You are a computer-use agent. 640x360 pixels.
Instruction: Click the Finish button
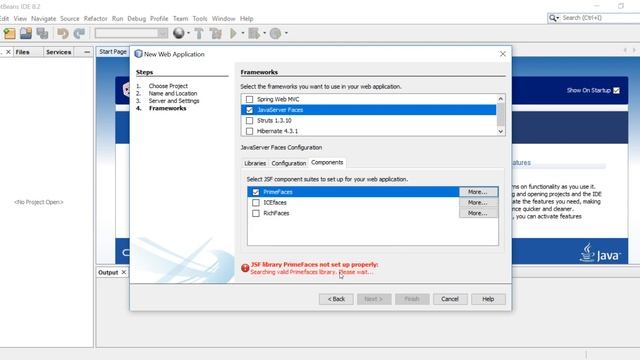pos(412,299)
